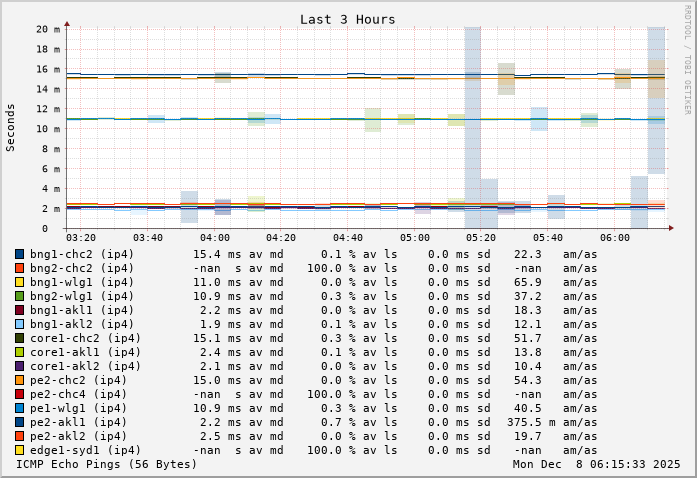Click the bng2-chc2 legend color swatch
Viewport: 697px width, 478px height.
(x=19, y=268)
